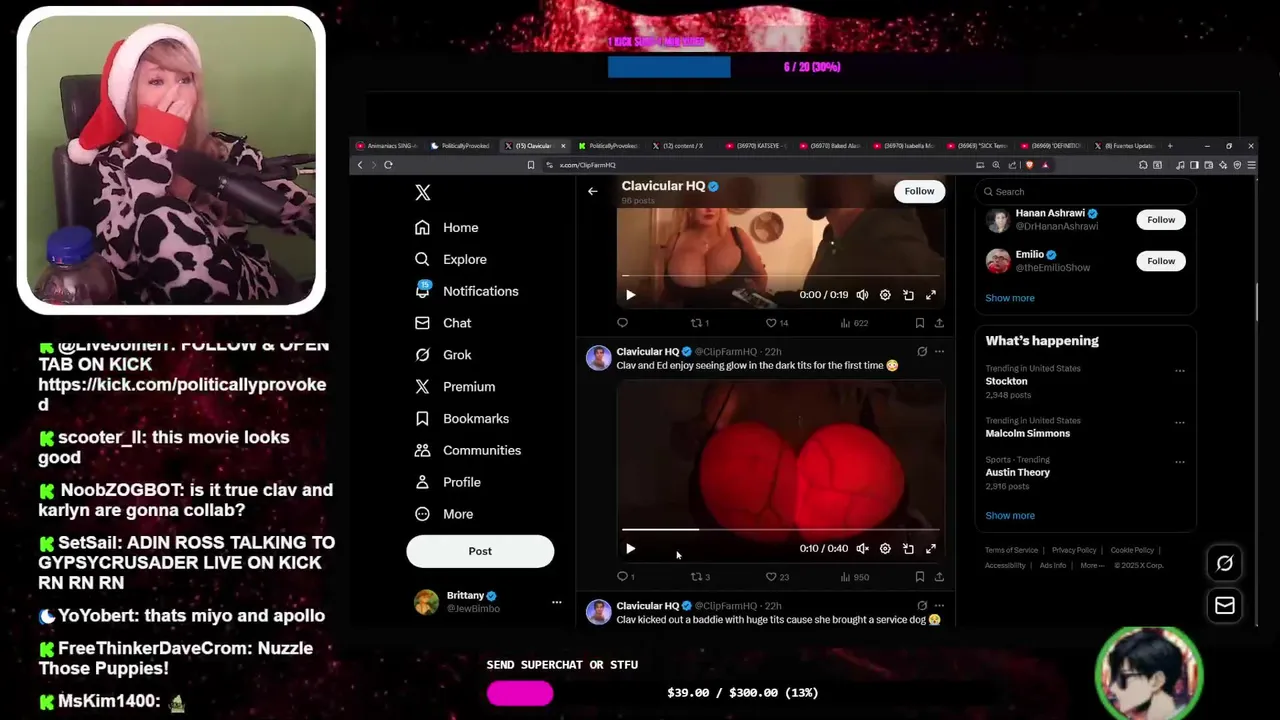
Task: Click the Post button
Action: 480,551
